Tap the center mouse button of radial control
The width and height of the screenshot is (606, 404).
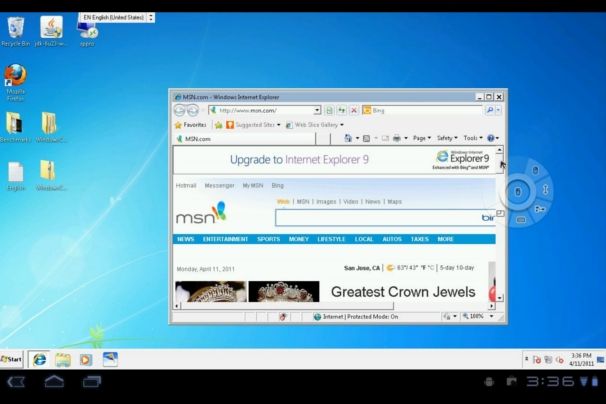(x=518, y=191)
